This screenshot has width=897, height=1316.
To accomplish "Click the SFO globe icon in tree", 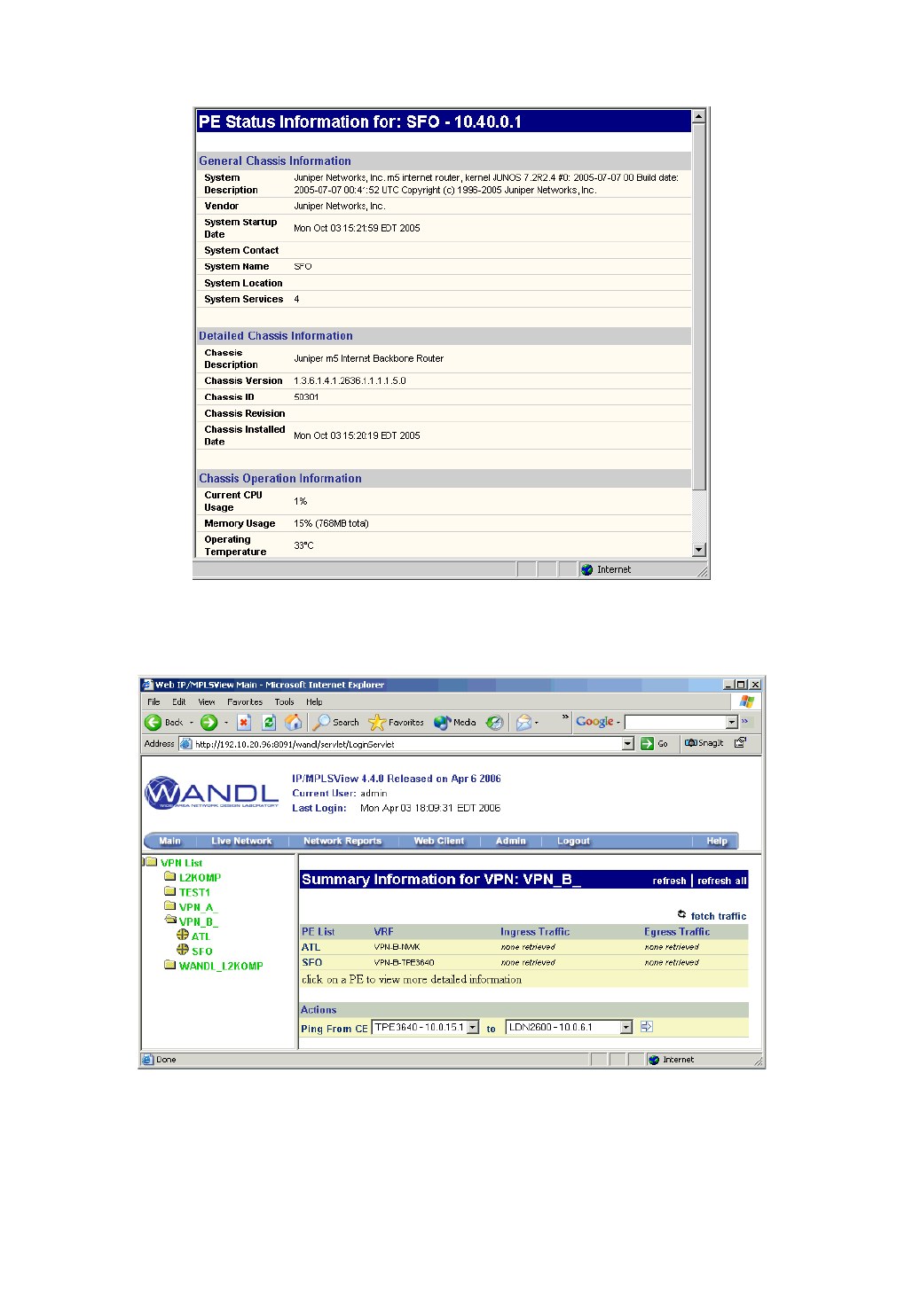I will click(183, 950).
